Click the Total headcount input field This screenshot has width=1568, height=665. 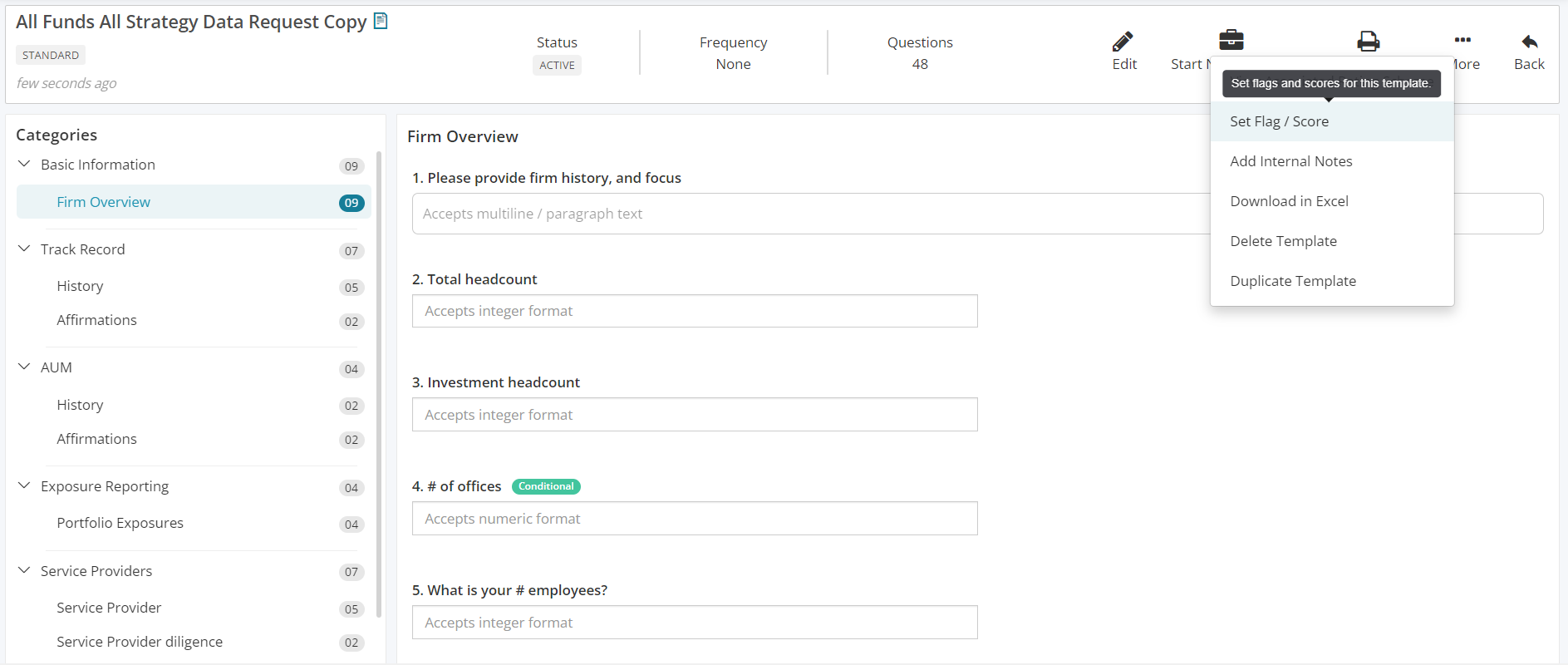pyautogui.click(x=695, y=311)
